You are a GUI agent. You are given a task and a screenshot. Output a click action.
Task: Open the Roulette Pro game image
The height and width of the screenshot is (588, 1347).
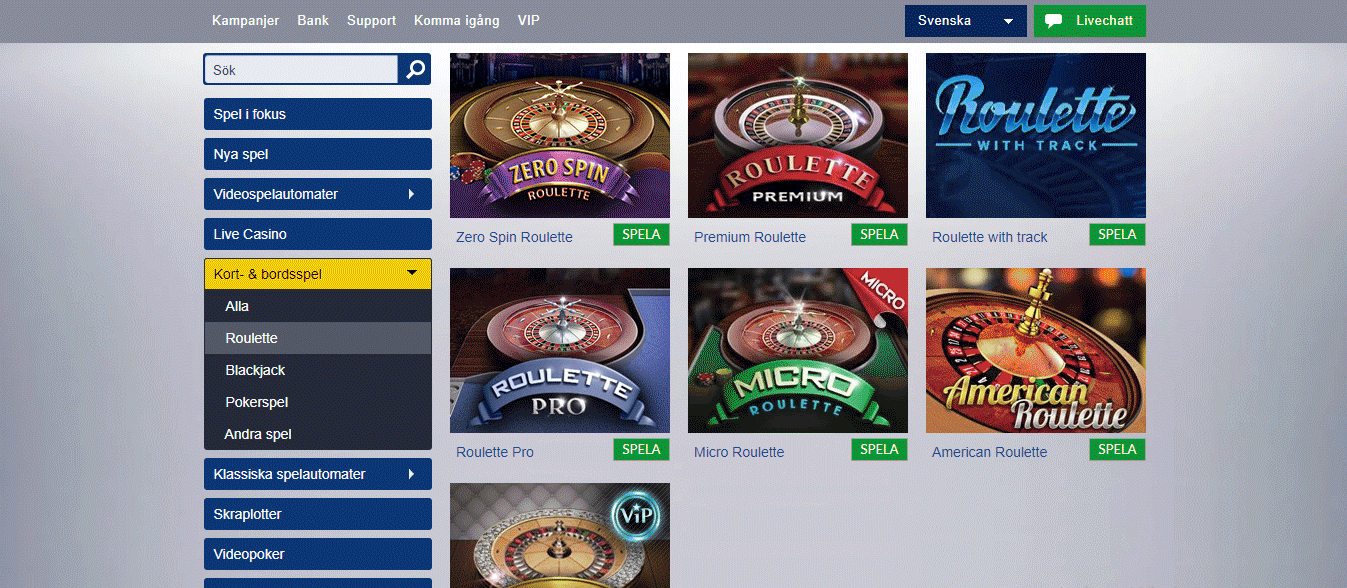pos(560,350)
